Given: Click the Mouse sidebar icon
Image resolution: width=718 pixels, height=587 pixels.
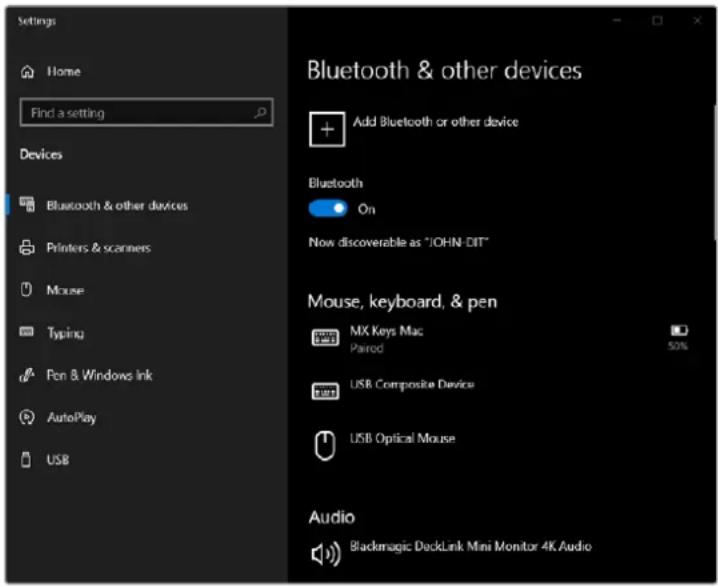Looking at the screenshot, I should 26,289.
